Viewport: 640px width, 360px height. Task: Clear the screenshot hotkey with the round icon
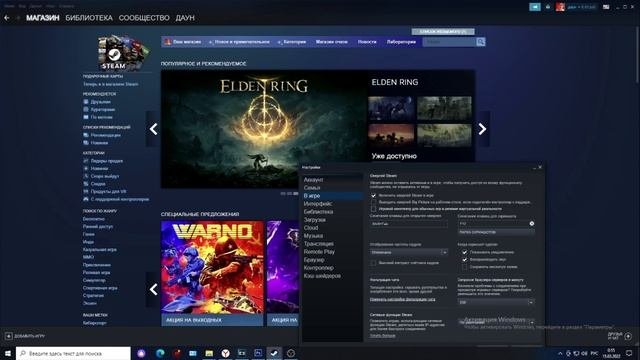point(531,224)
